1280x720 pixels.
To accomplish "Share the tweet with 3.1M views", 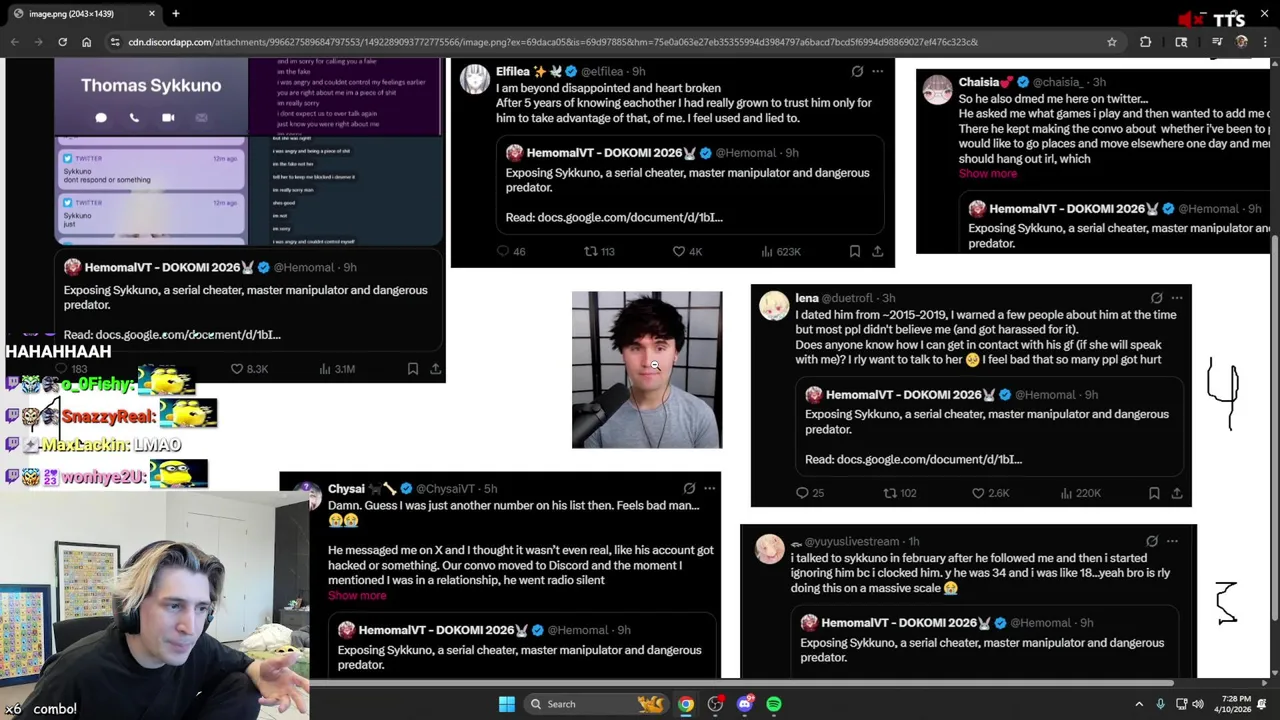I will pos(435,369).
